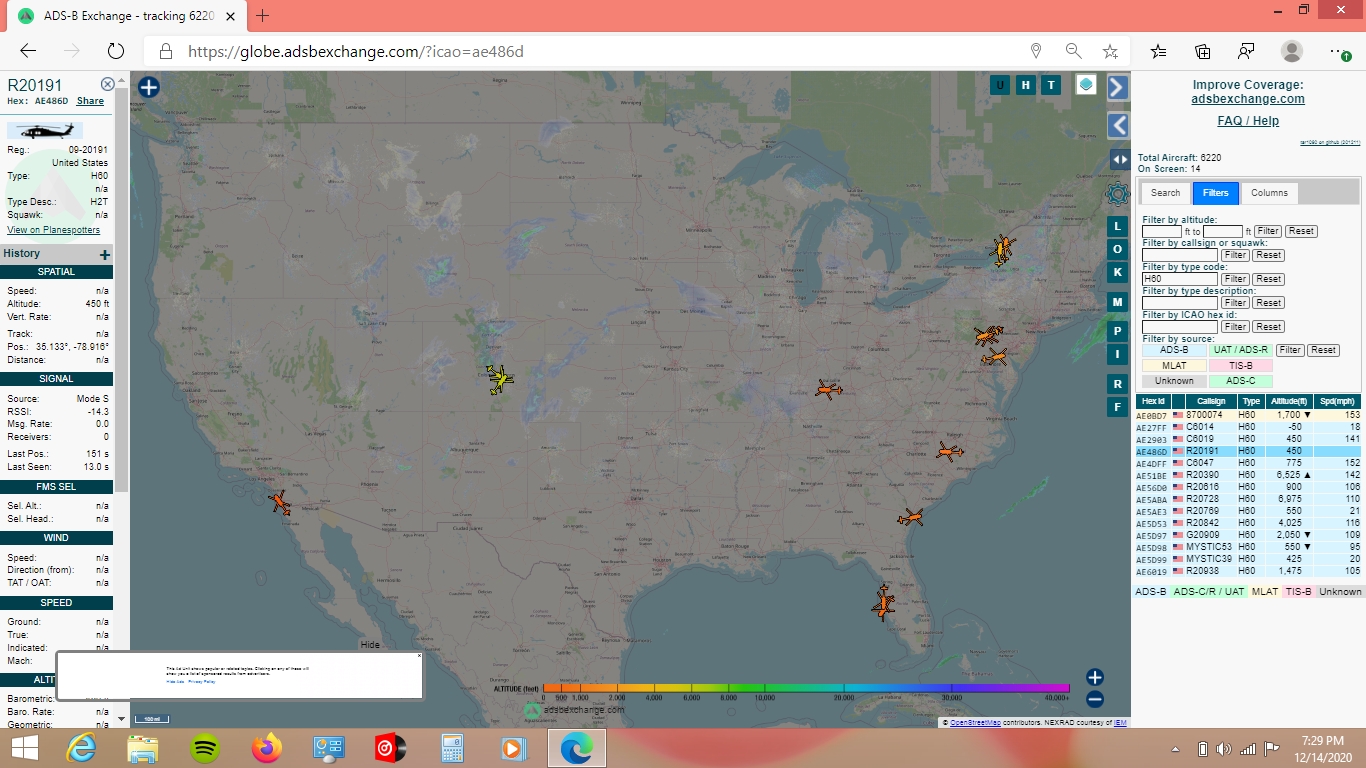Reset the Filter by source selection
1366x768 pixels.
coord(1323,350)
